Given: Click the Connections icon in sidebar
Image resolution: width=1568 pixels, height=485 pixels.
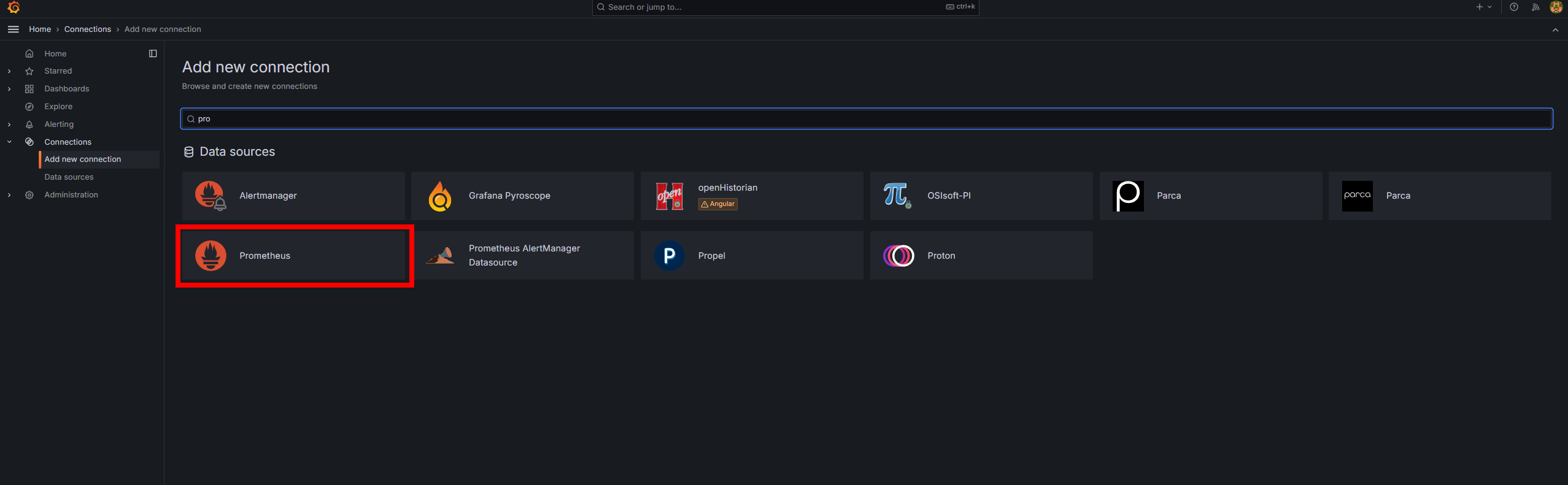Looking at the screenshot, I should [x=29, y=142].
